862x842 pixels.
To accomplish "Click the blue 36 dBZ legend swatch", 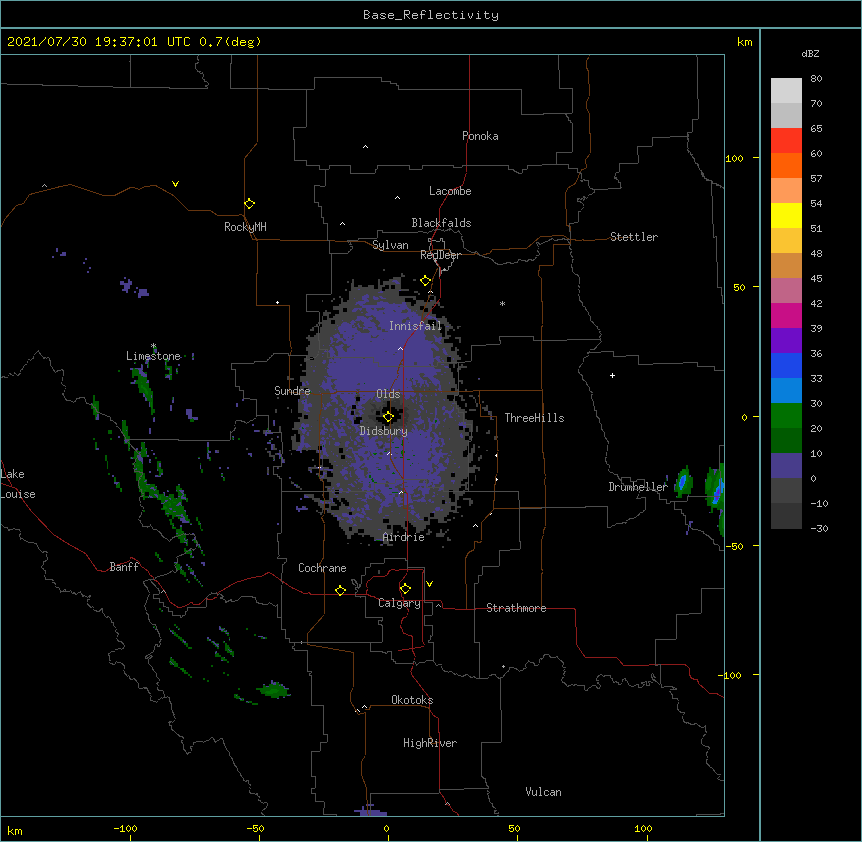I will [786, 365].
